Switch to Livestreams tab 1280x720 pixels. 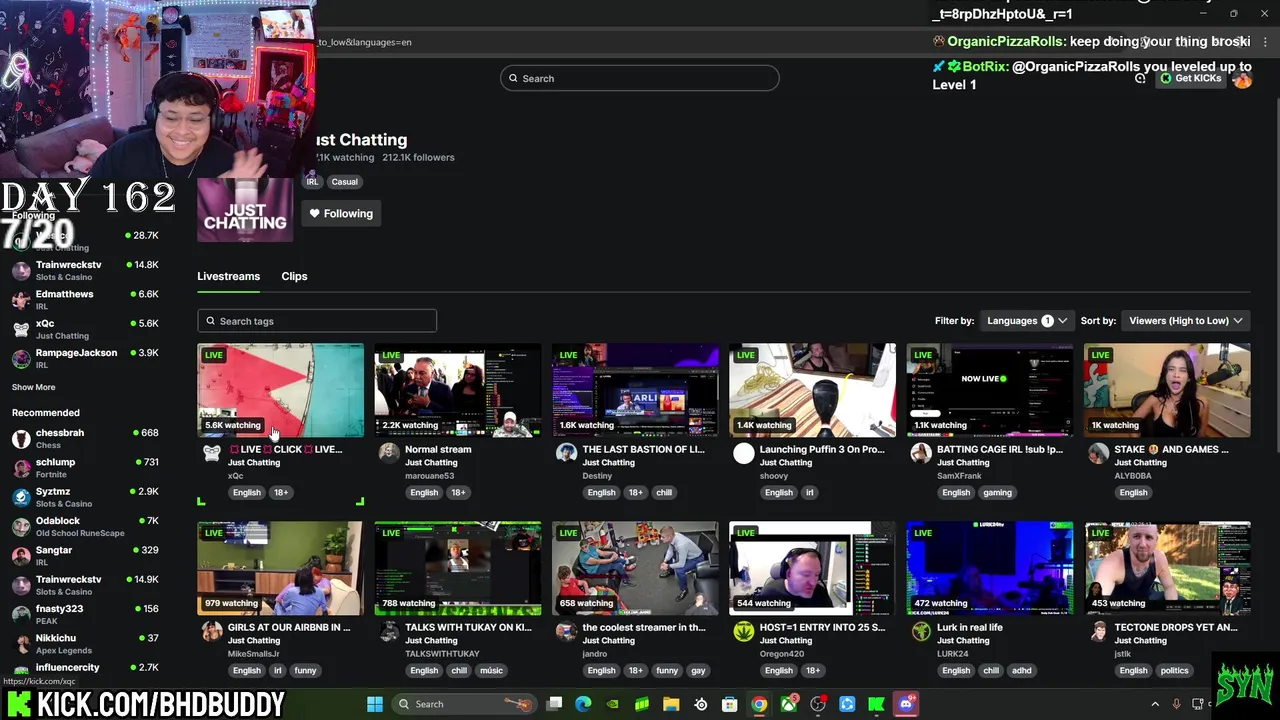[228, 276]
